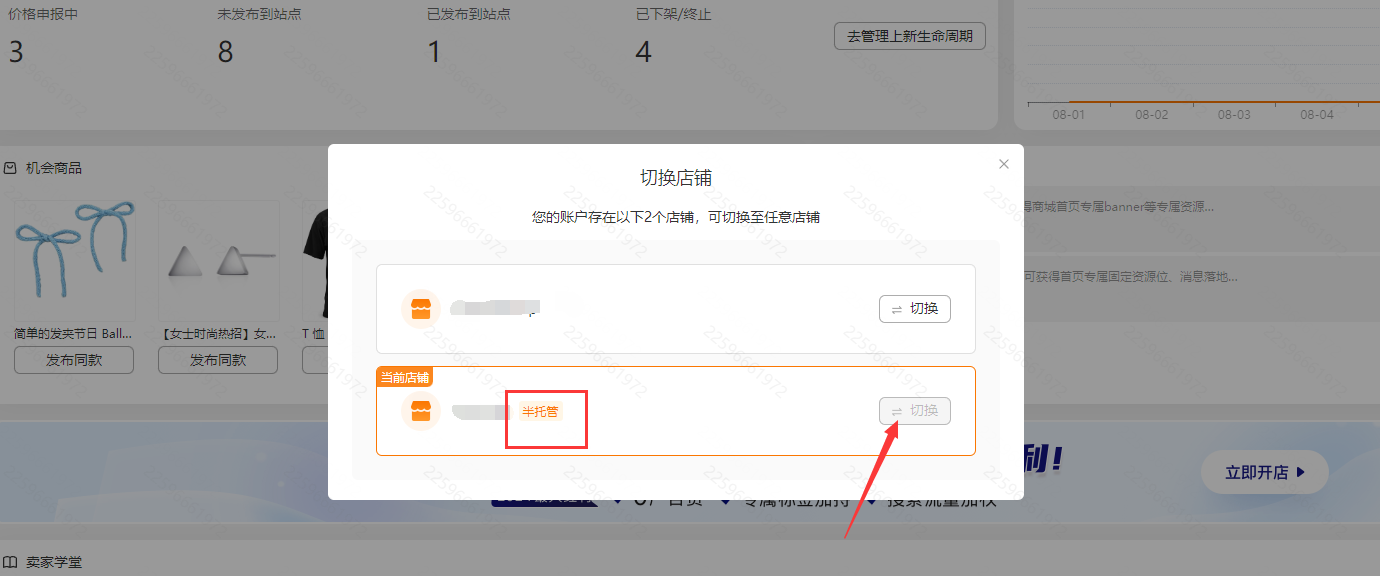Click the current store's orange shop icon

[x=420, y=411]
